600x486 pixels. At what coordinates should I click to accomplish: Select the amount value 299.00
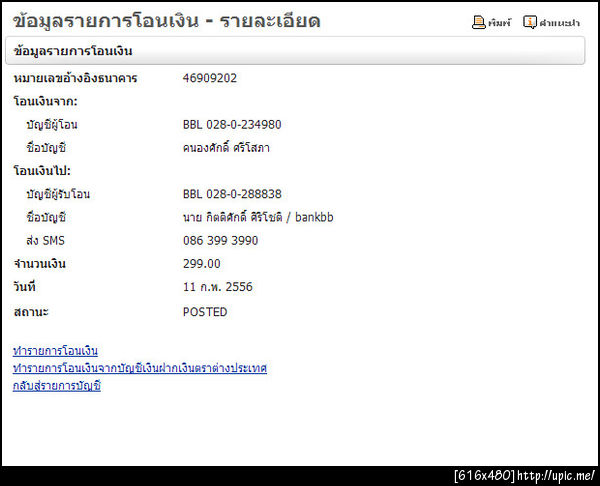pyautogui.click(x=202, y=264)
